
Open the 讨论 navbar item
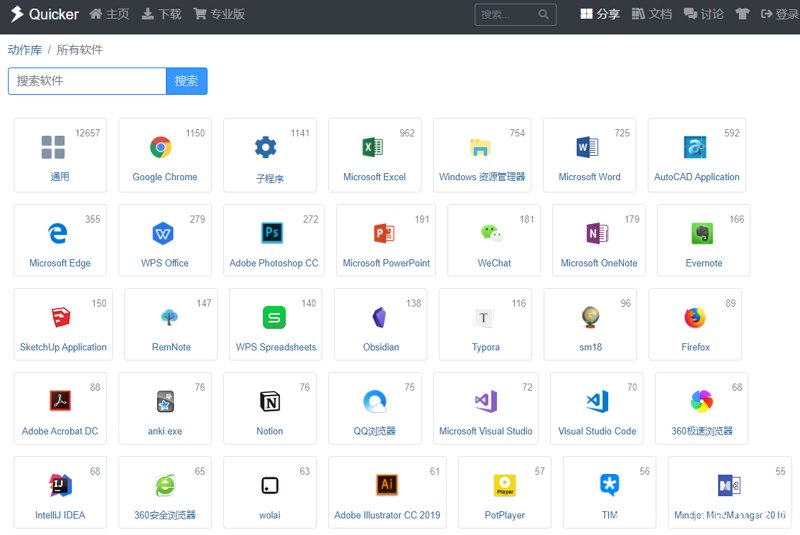[x=704, y=14]
